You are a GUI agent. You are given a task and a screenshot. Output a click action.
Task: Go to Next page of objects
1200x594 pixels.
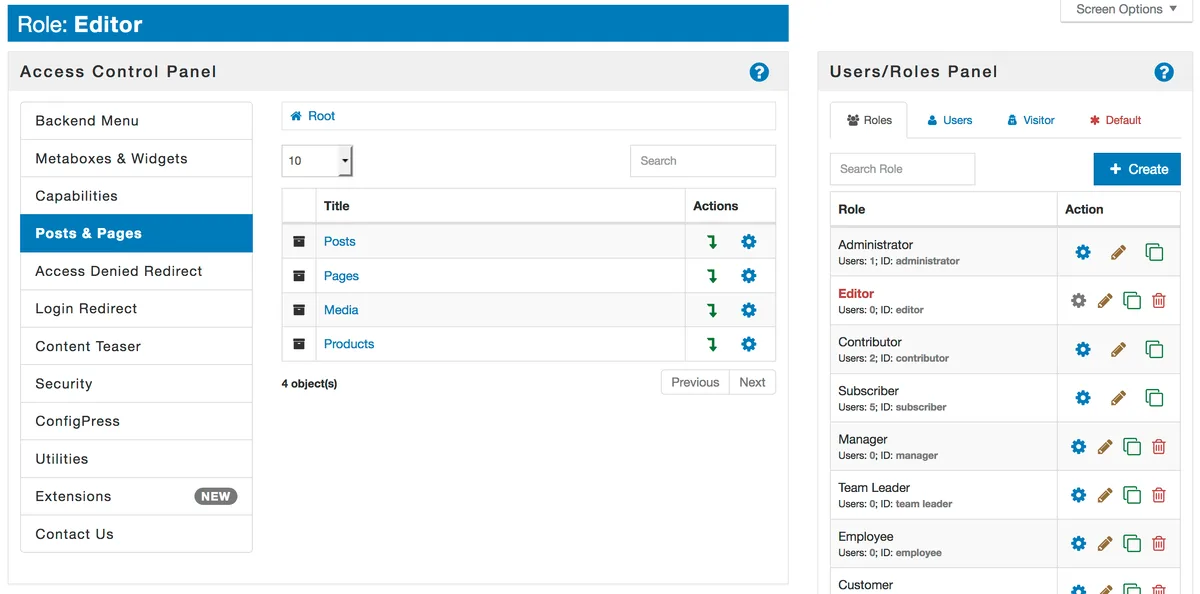pyautogui.click(x=752, y=382)
